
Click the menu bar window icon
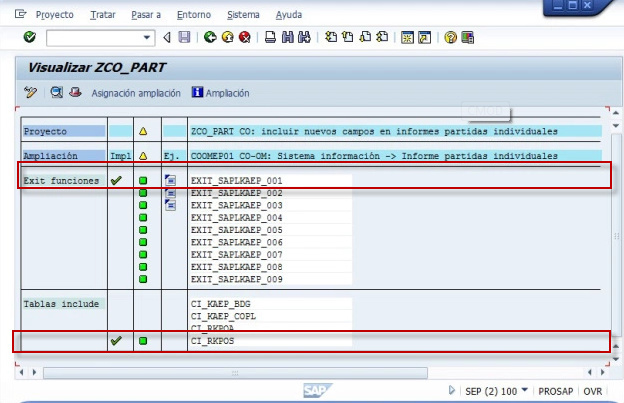[20, 14]
